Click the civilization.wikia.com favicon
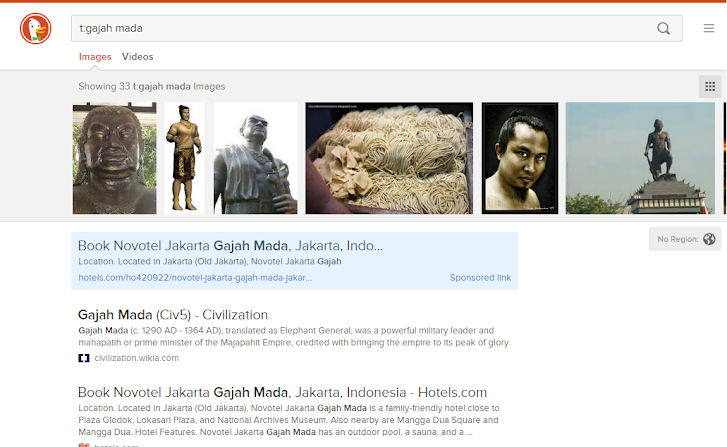The image size is (727, 447). point(83,358)
